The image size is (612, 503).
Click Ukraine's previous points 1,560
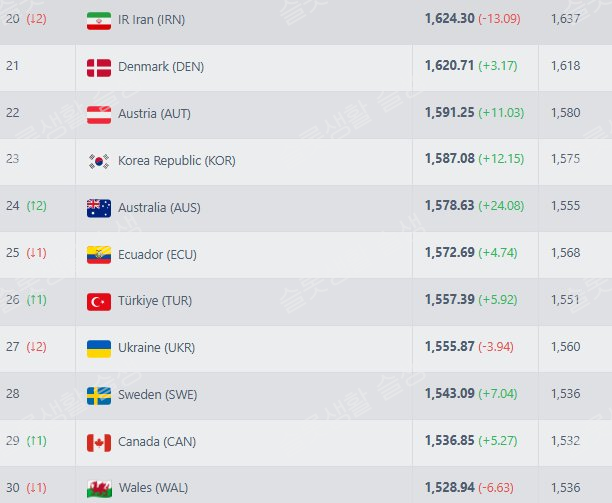click(566, 347)
